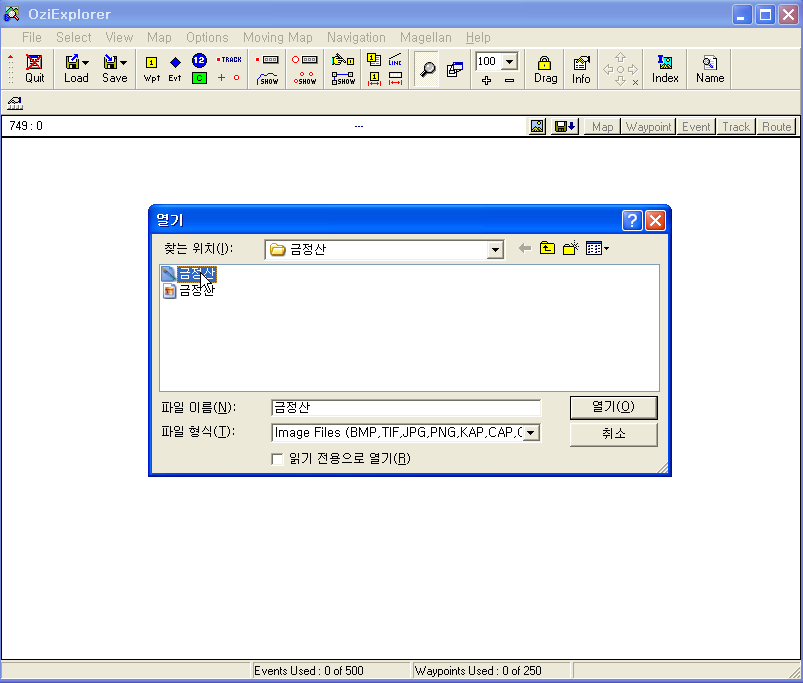Open the Image Files type dropdown
Image resolution: width=803 pixels, height=683 pixels.
(x=531, y=433)
